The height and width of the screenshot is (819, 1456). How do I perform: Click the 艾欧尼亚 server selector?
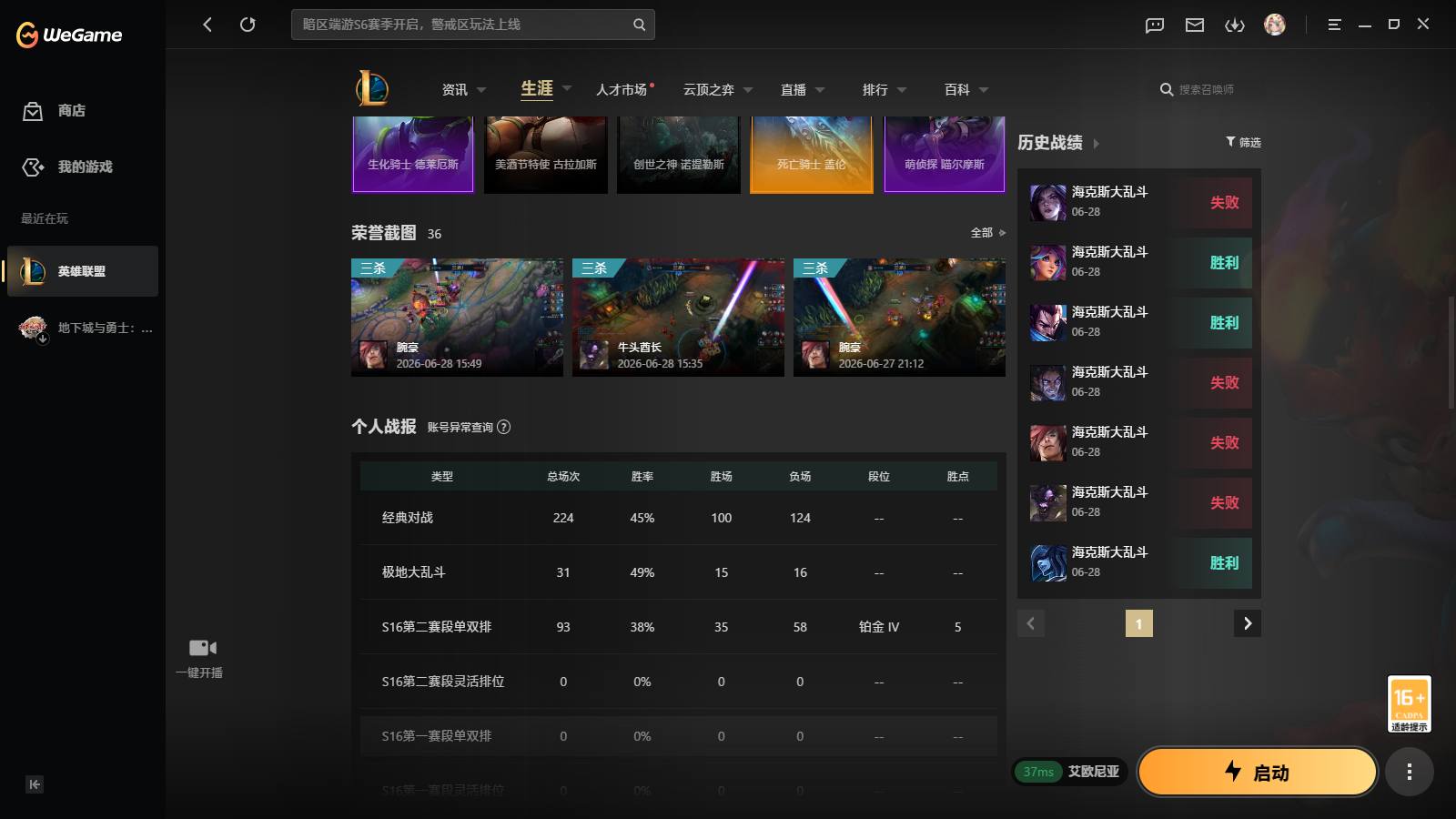[1093, 772]
